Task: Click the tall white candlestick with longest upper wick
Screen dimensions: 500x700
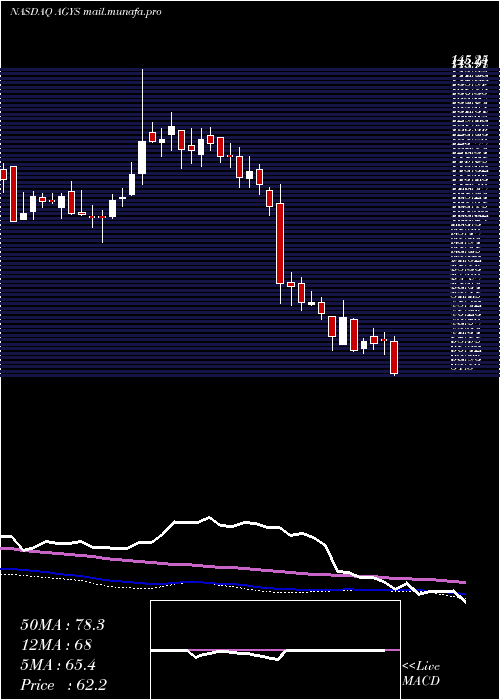Action: [x=142, y=157]
